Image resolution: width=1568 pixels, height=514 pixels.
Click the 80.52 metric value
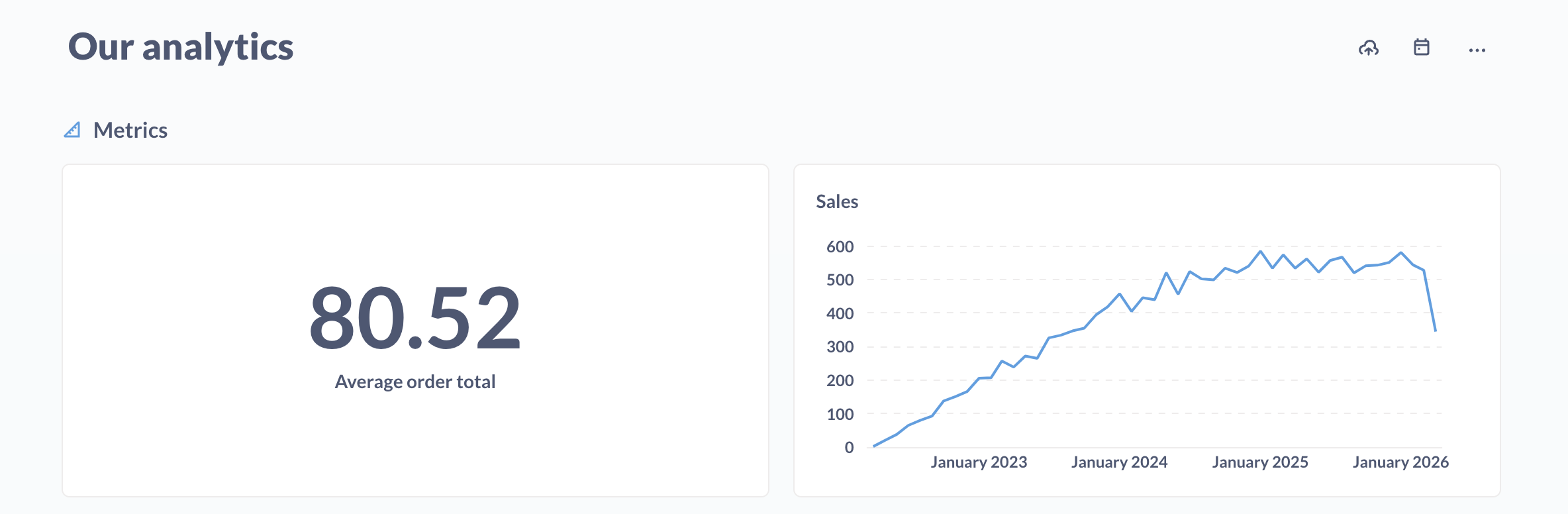point(415,318)
